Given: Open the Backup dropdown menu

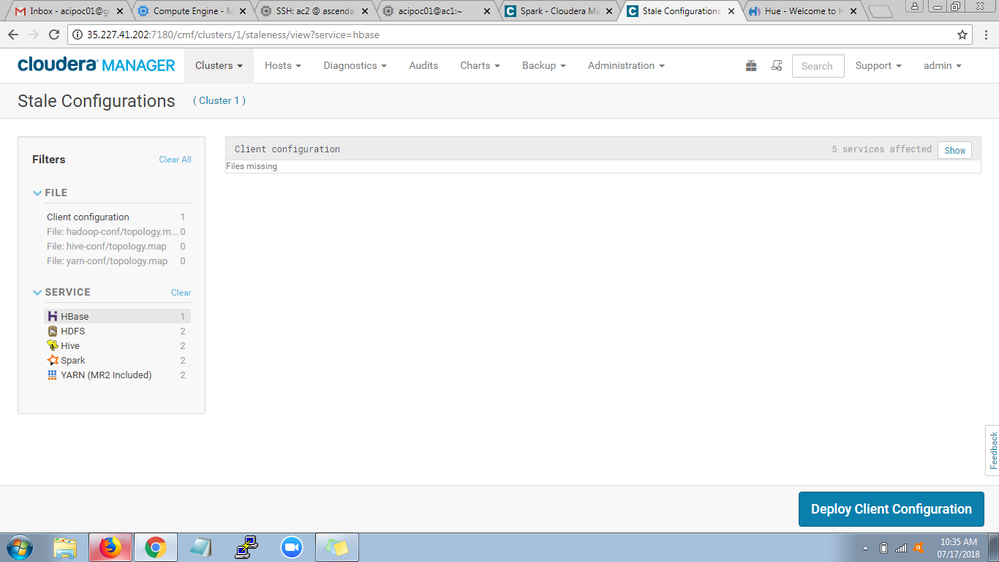Looking at the screenshot, I should [543, 66].
